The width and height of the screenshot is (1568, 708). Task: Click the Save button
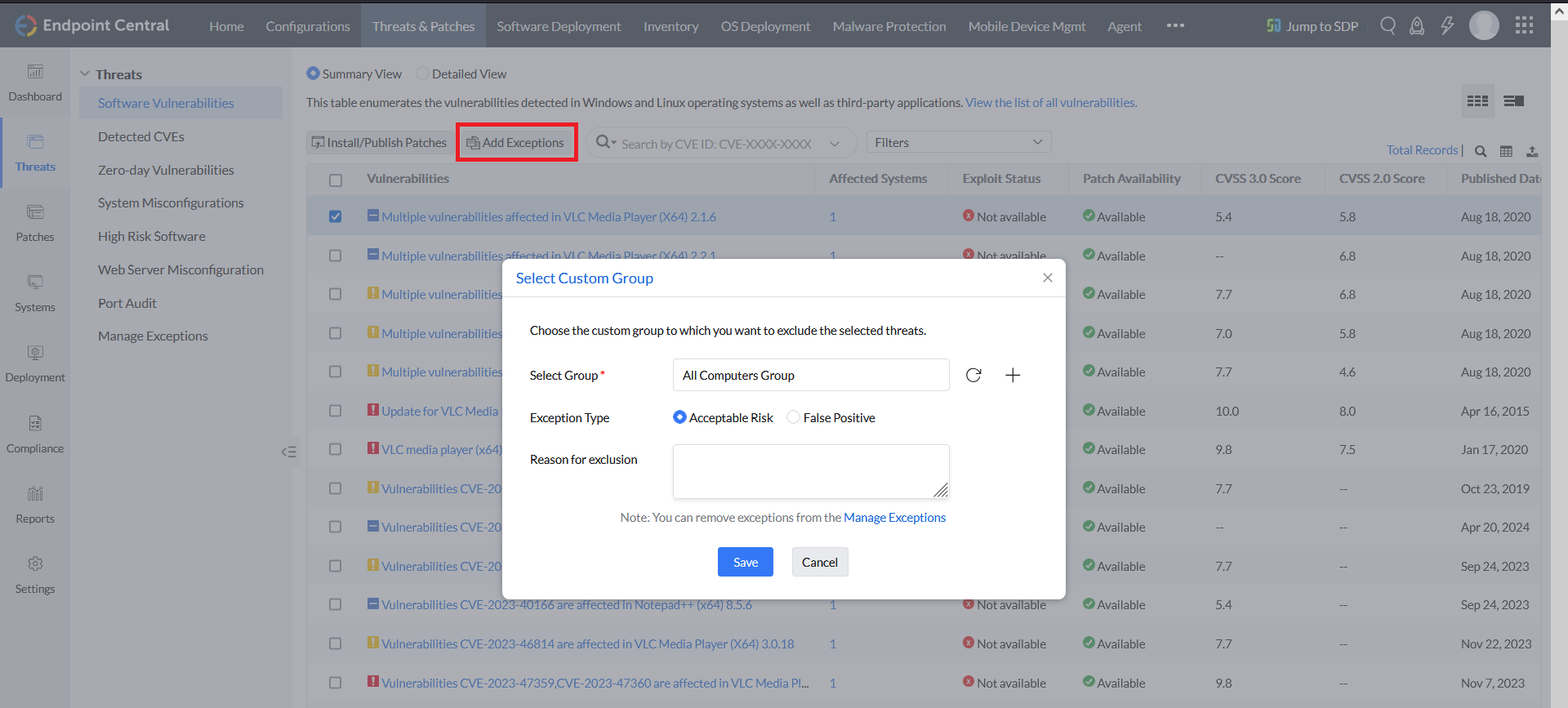click(745, 562)
